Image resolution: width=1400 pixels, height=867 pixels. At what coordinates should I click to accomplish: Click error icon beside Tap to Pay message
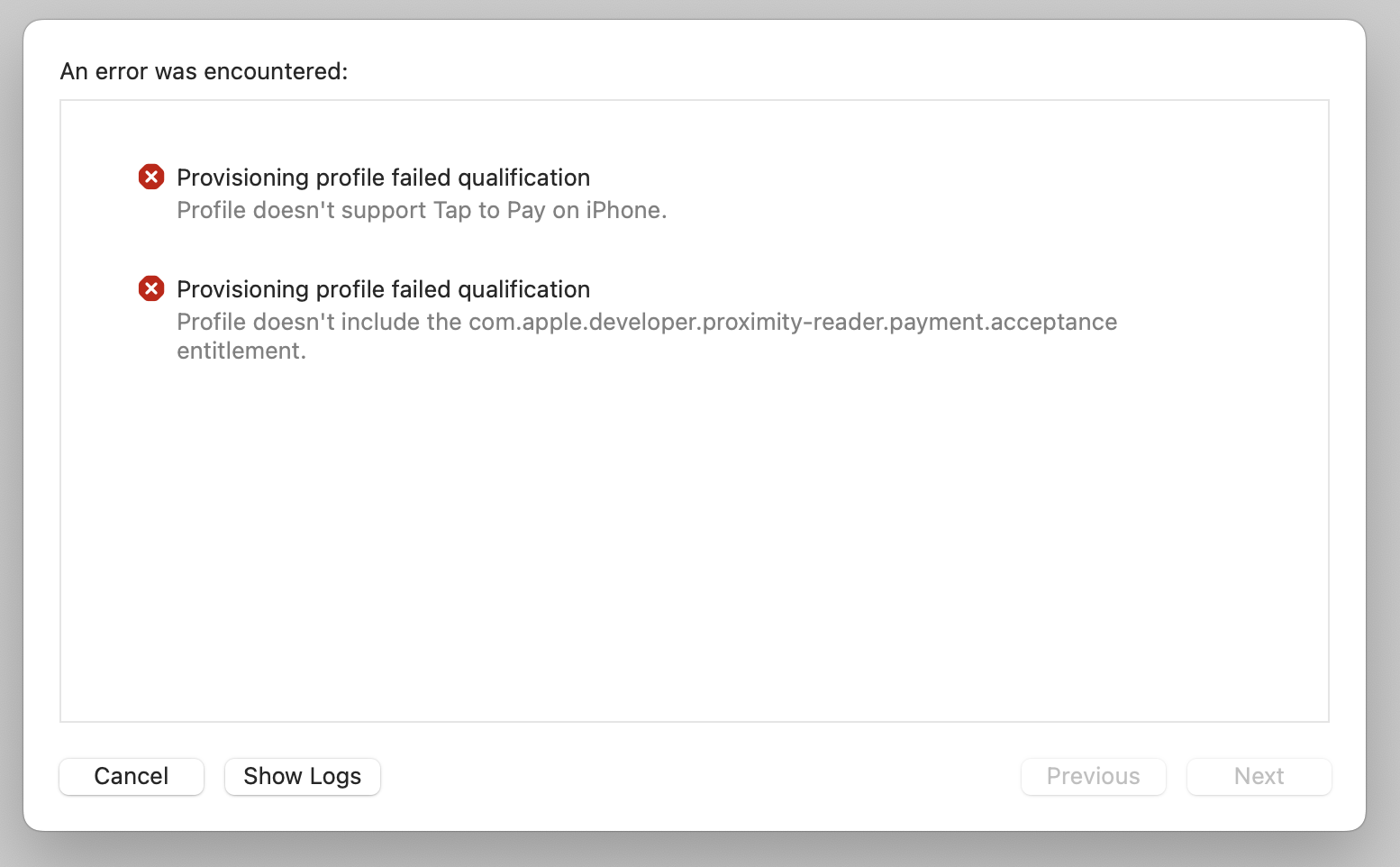pos(151,177)
